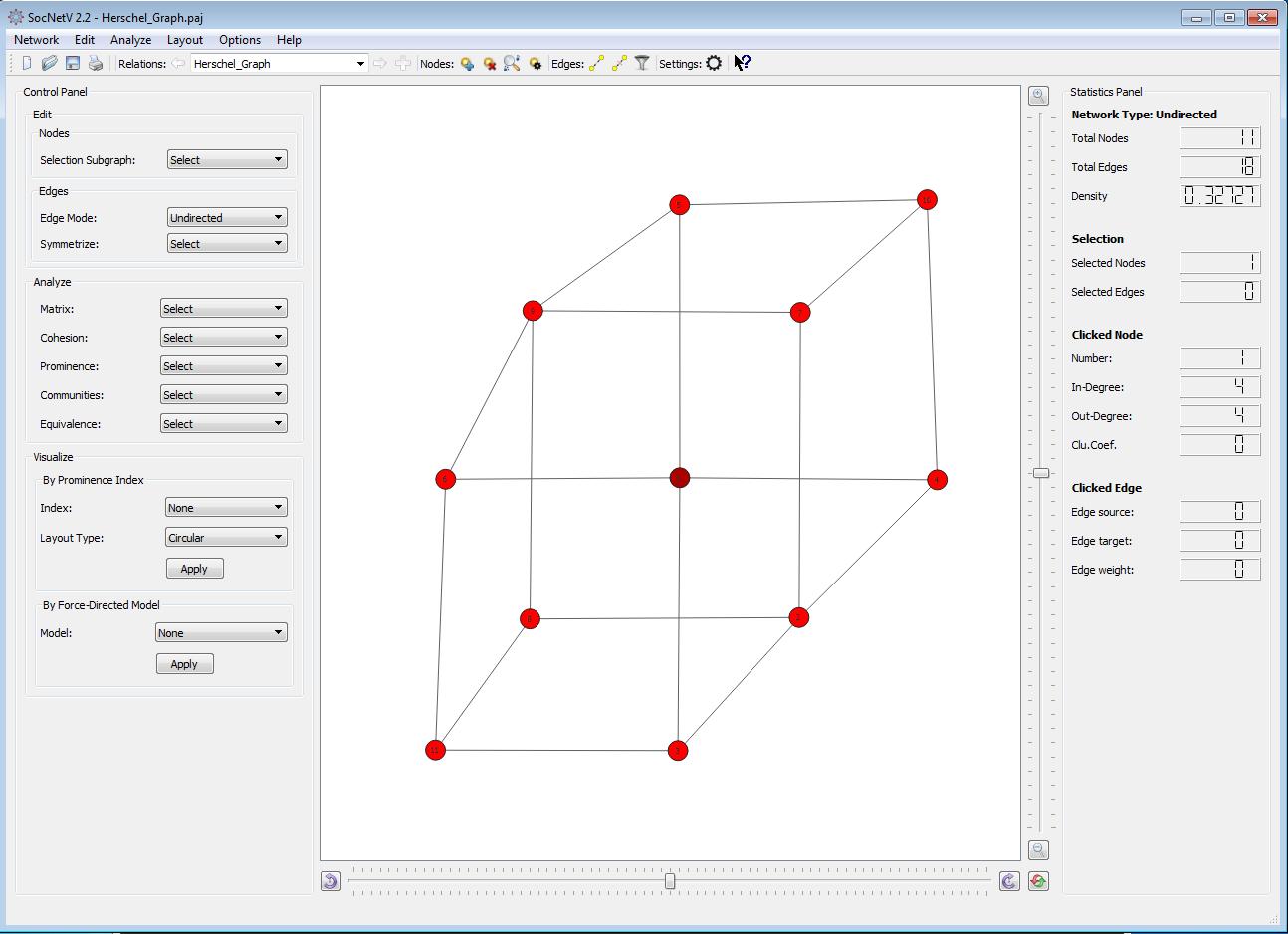This screenshot has width=1288, height=934.
Task: Open the Selection Subgraph dropdown
Action: point(227,159)
